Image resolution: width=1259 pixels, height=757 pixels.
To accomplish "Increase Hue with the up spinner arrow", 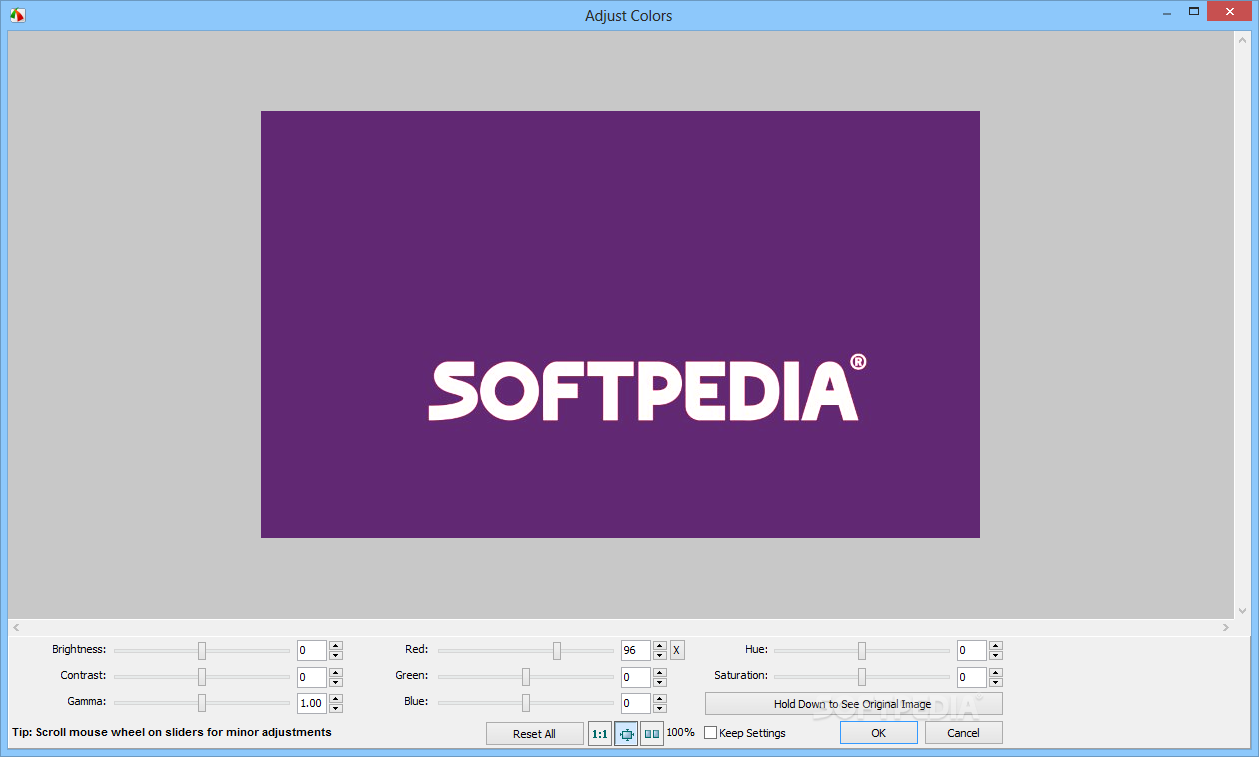I will (996, 646).
